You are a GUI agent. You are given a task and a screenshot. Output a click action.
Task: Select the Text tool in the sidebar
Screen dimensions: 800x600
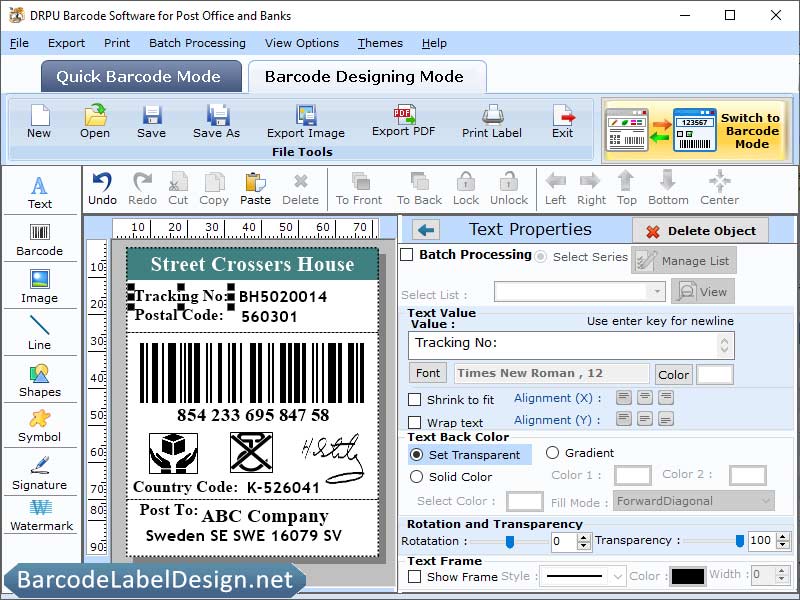(40, 193)
